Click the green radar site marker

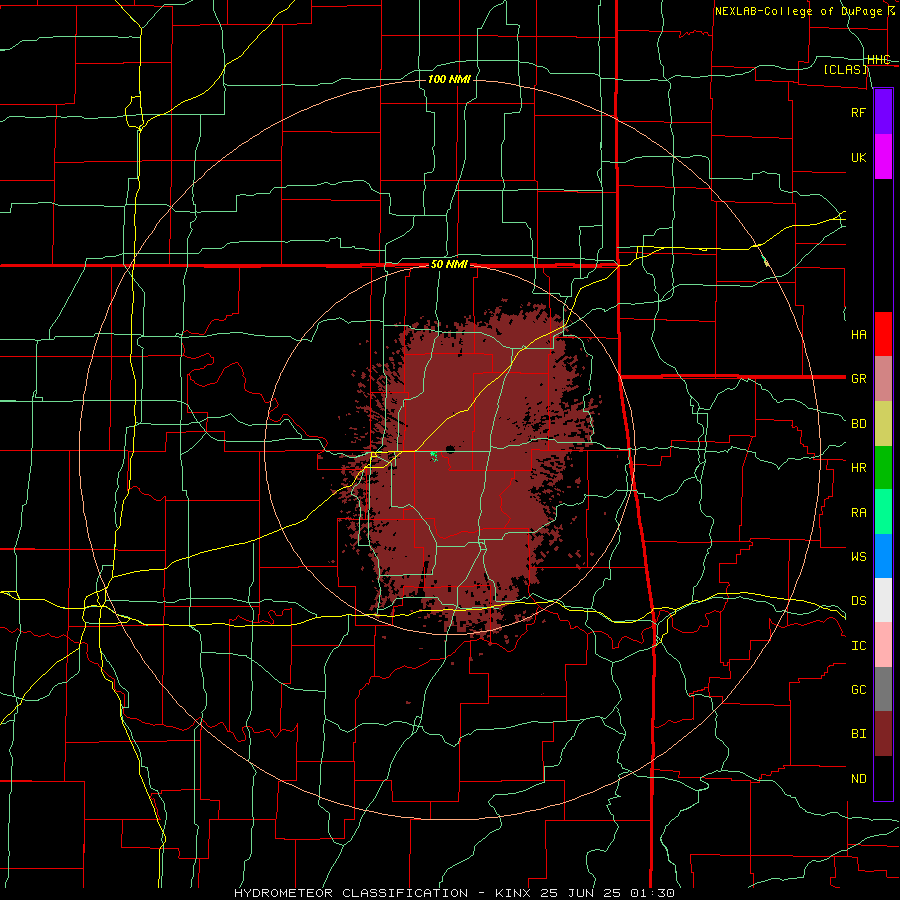point(434,456)
